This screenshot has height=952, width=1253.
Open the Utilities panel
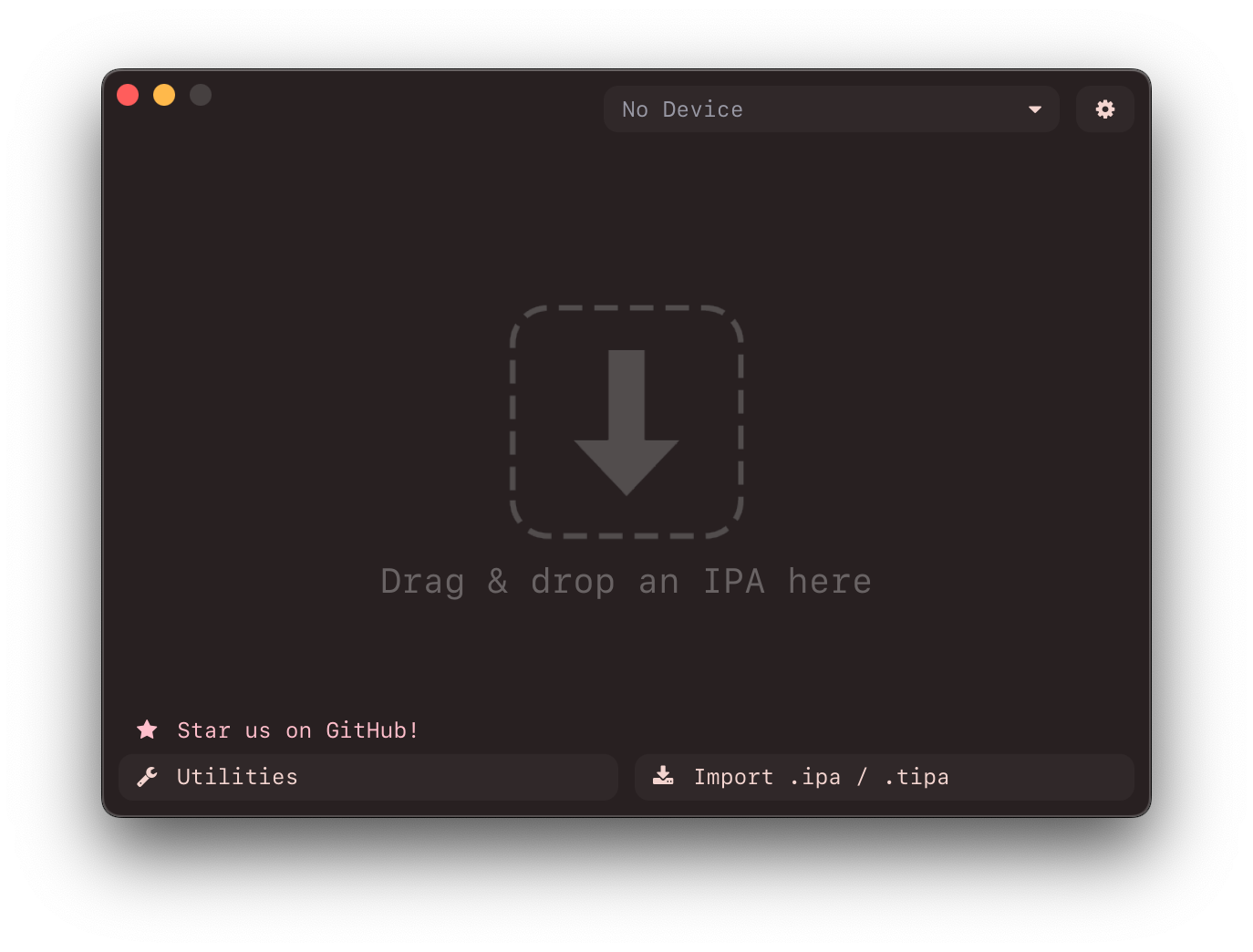click(368, 776)
